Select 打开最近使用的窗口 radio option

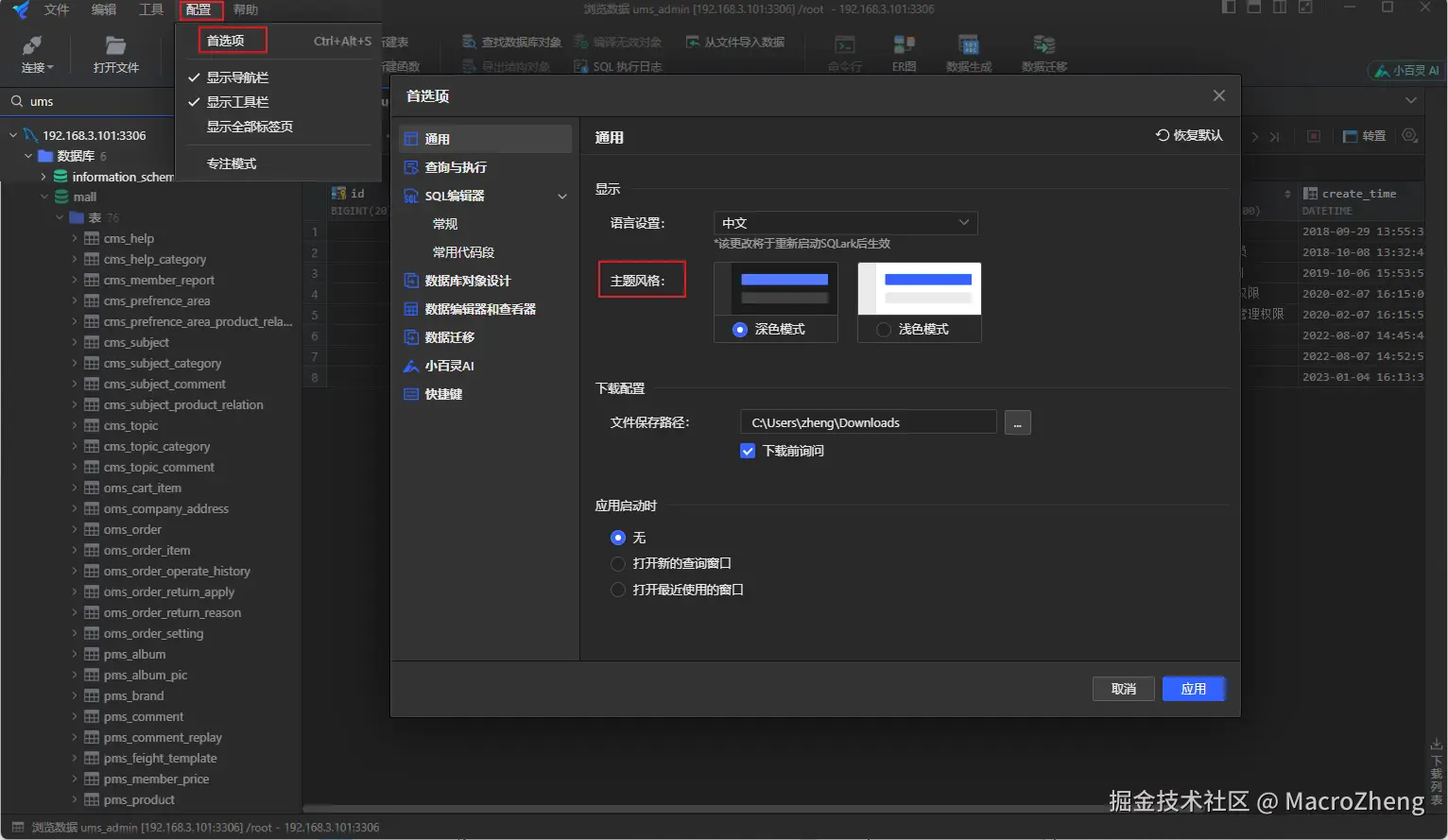[x=618, y=590]
